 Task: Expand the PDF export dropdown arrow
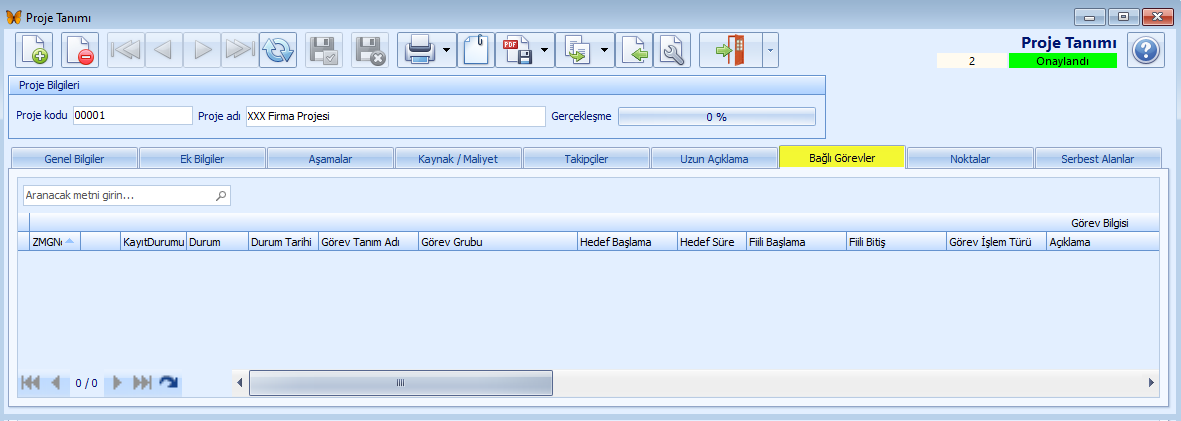click(x=545, y=50)
